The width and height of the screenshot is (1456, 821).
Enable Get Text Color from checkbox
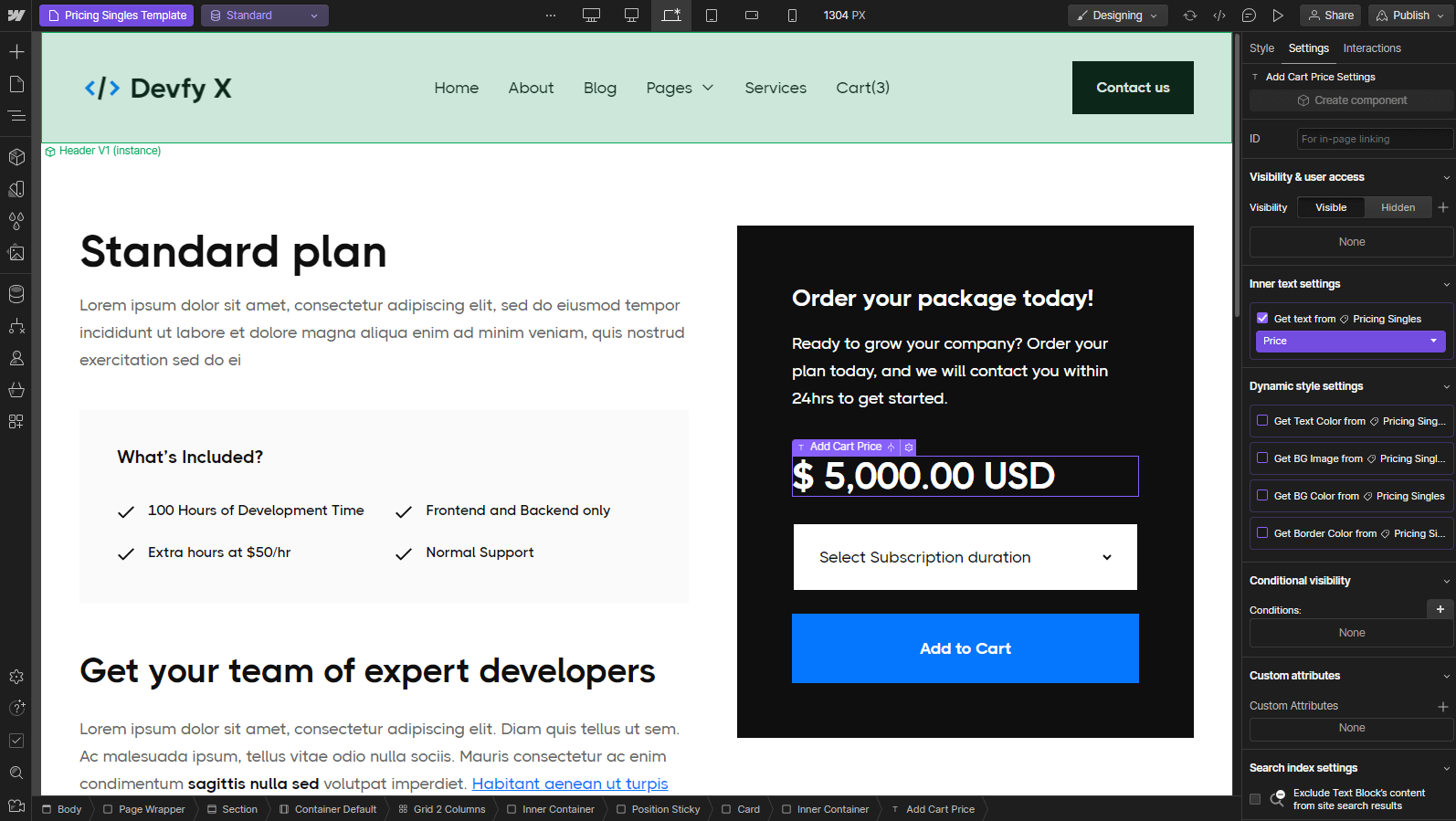point(1262,420)
